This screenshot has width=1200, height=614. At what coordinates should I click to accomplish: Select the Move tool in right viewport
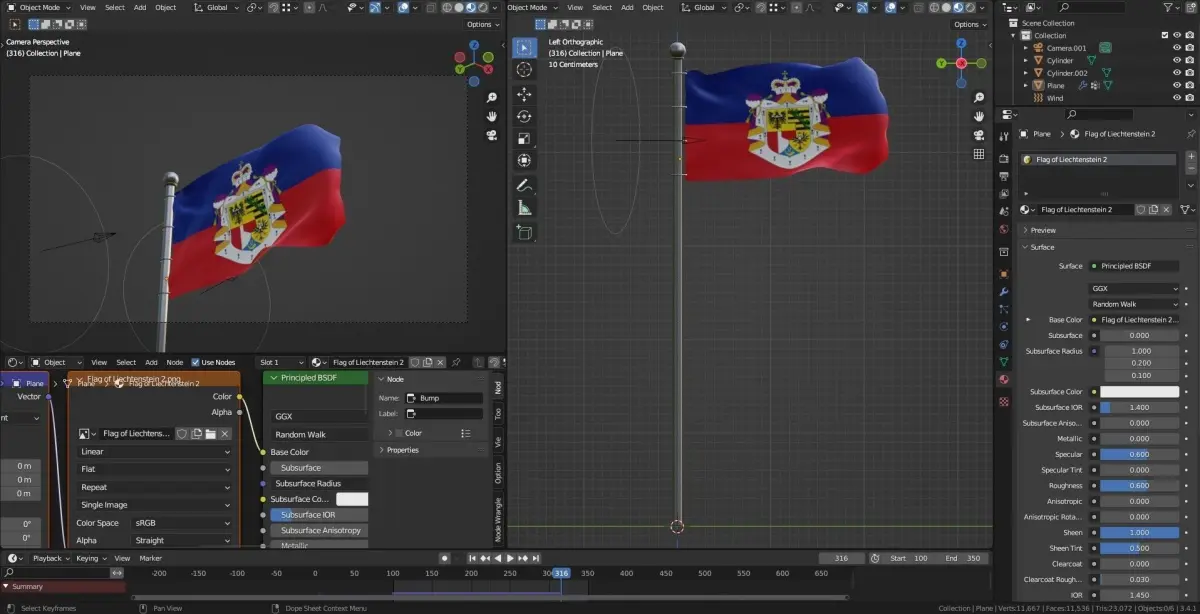coord(524,94)
